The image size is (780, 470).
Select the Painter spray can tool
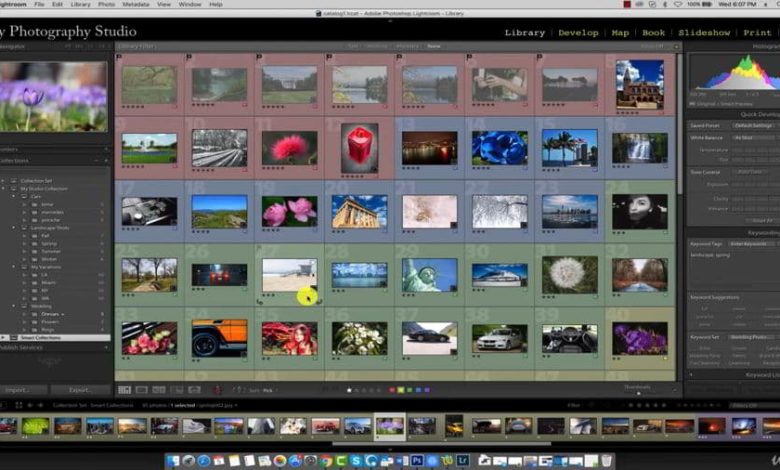tap(217, 390)
